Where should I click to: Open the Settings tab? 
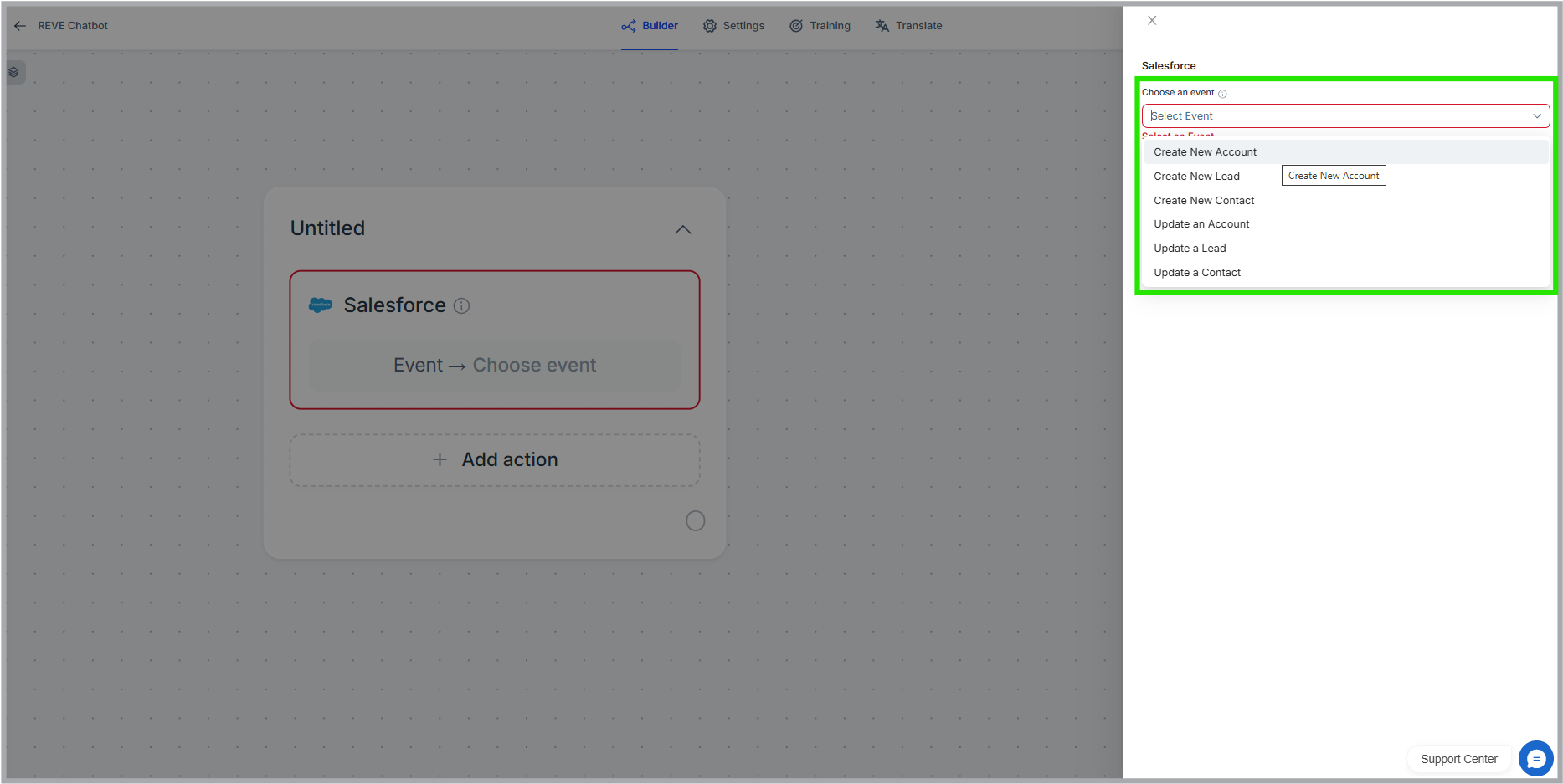click(x=734, y=26)
